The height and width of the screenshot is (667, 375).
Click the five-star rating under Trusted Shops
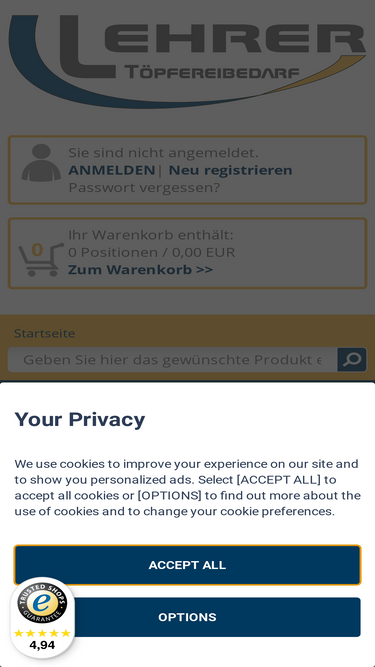click(x=42, y=633)
